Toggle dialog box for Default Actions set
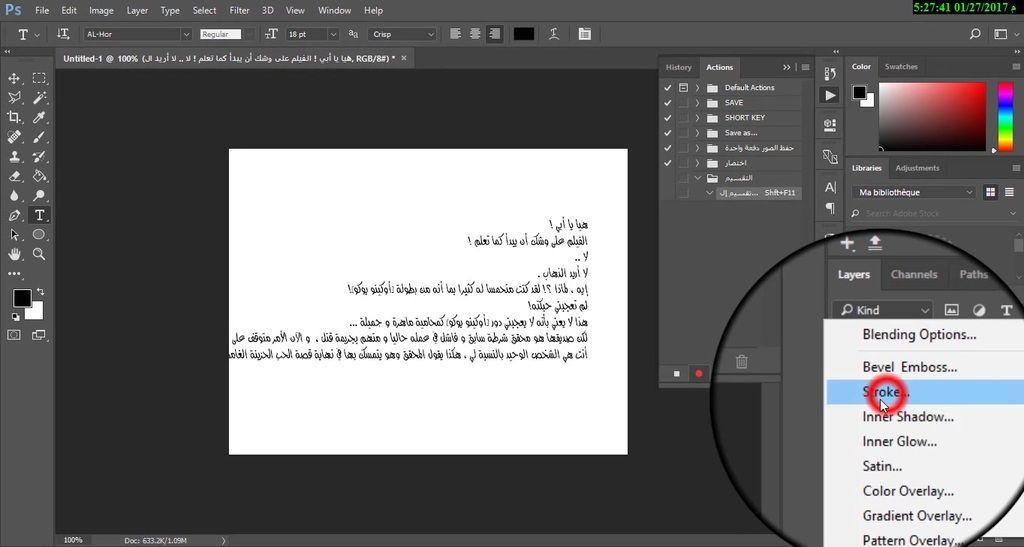 pos(683,87)
